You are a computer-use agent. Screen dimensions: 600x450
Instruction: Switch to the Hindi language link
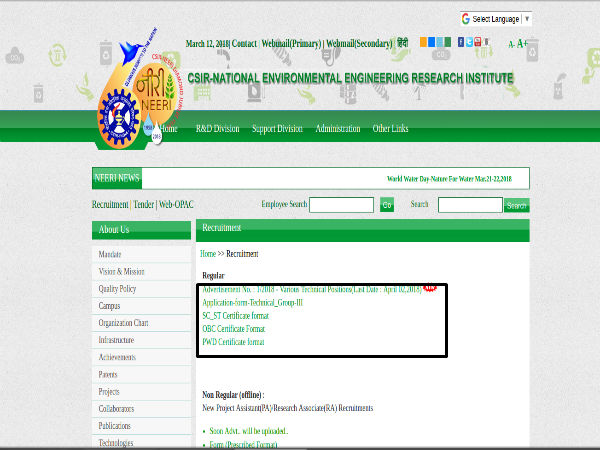[402, 43]
